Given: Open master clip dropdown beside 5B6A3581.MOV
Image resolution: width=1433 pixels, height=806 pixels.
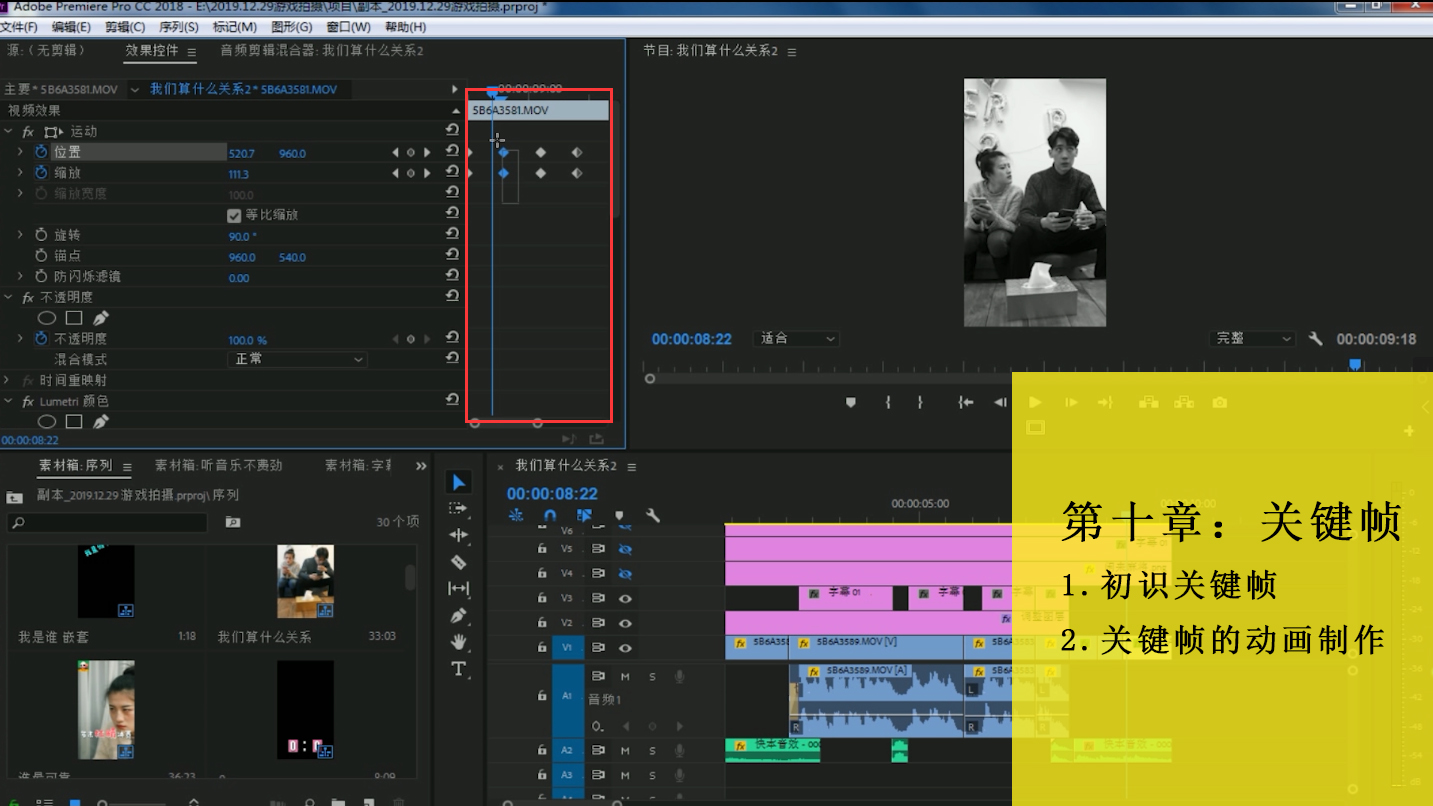Looking at the screenshot, I should pos(134,90).
